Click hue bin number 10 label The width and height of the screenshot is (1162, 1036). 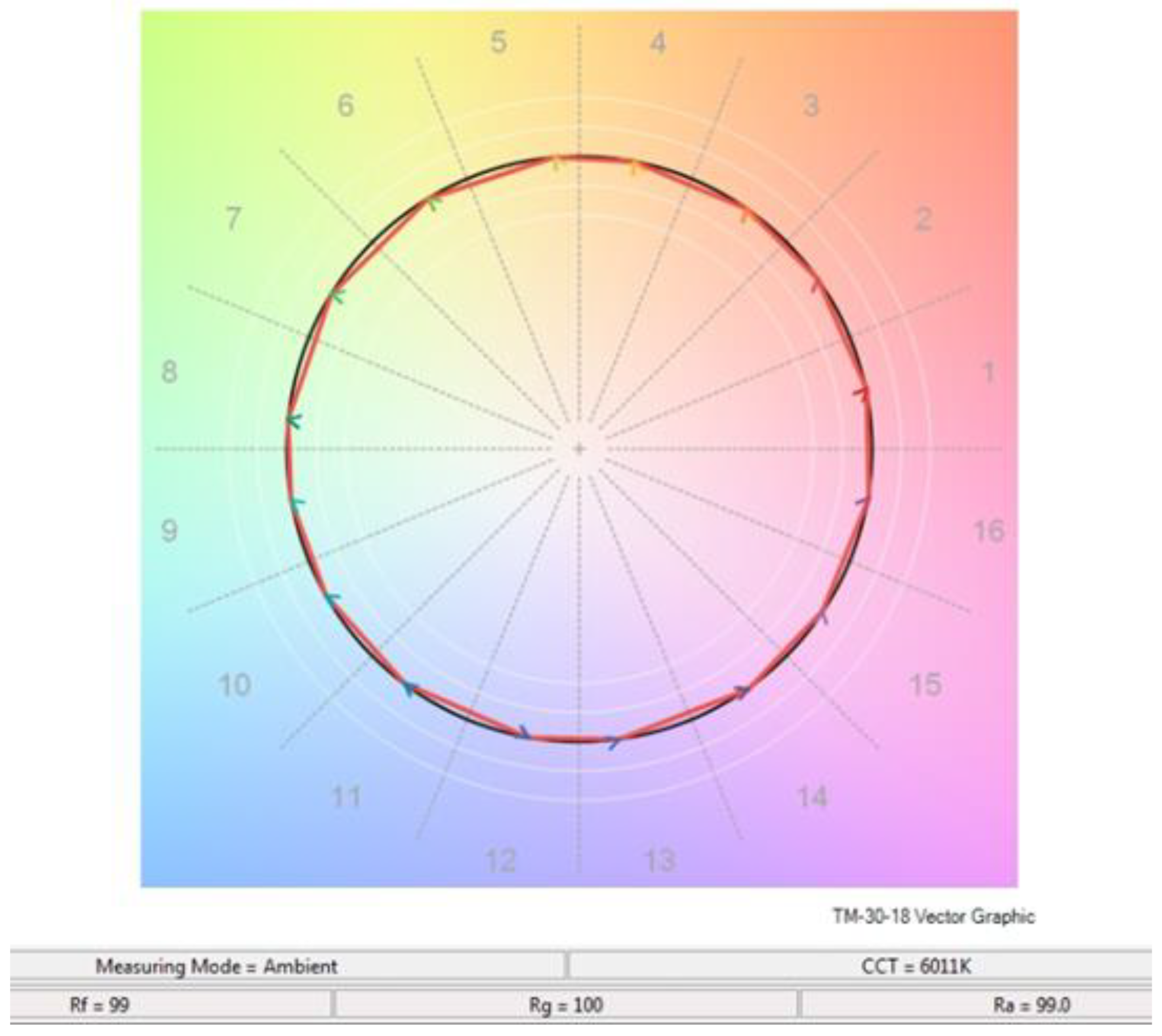pos(234,685)
